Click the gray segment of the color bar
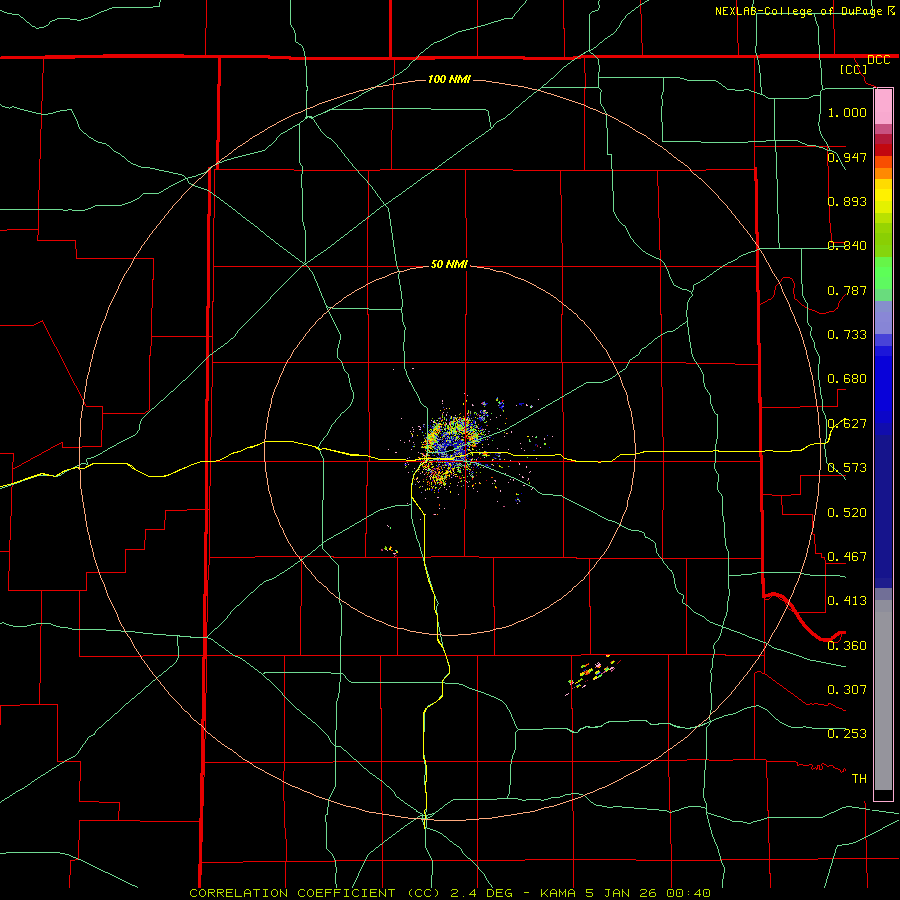This screenshot has width=900, height=900. coord(883,695)
